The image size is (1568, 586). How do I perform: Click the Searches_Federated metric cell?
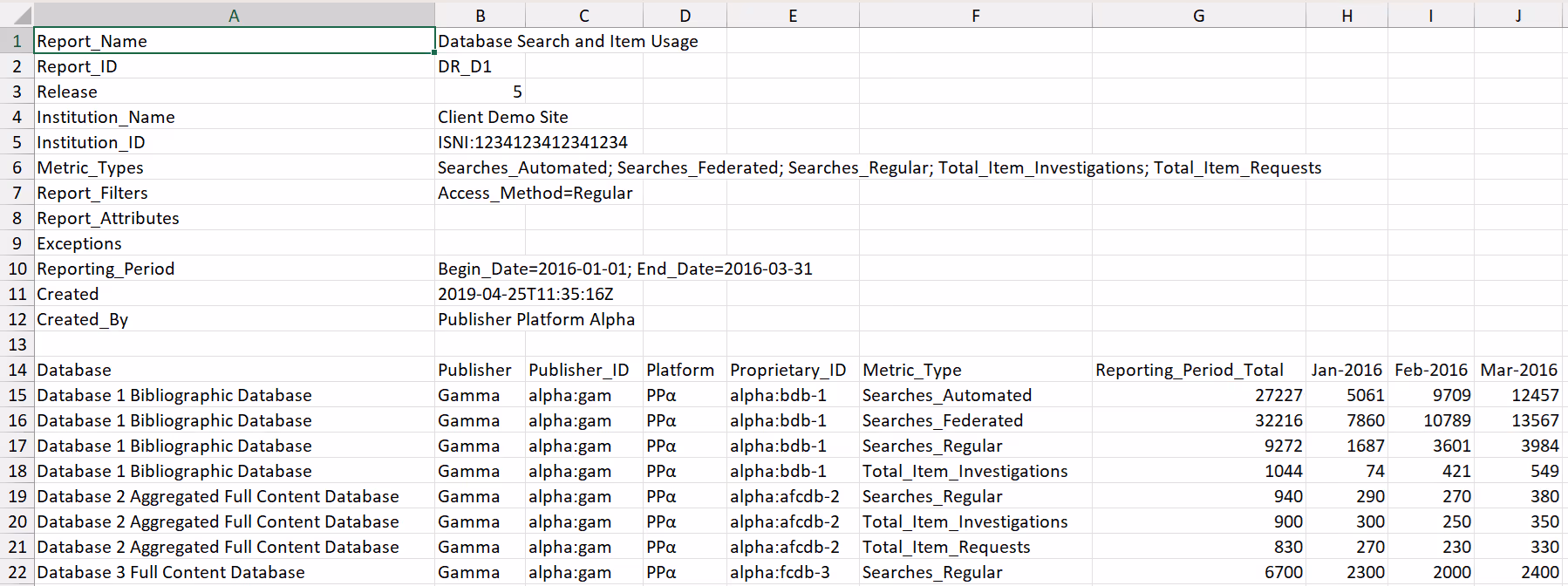click(975, 420)
